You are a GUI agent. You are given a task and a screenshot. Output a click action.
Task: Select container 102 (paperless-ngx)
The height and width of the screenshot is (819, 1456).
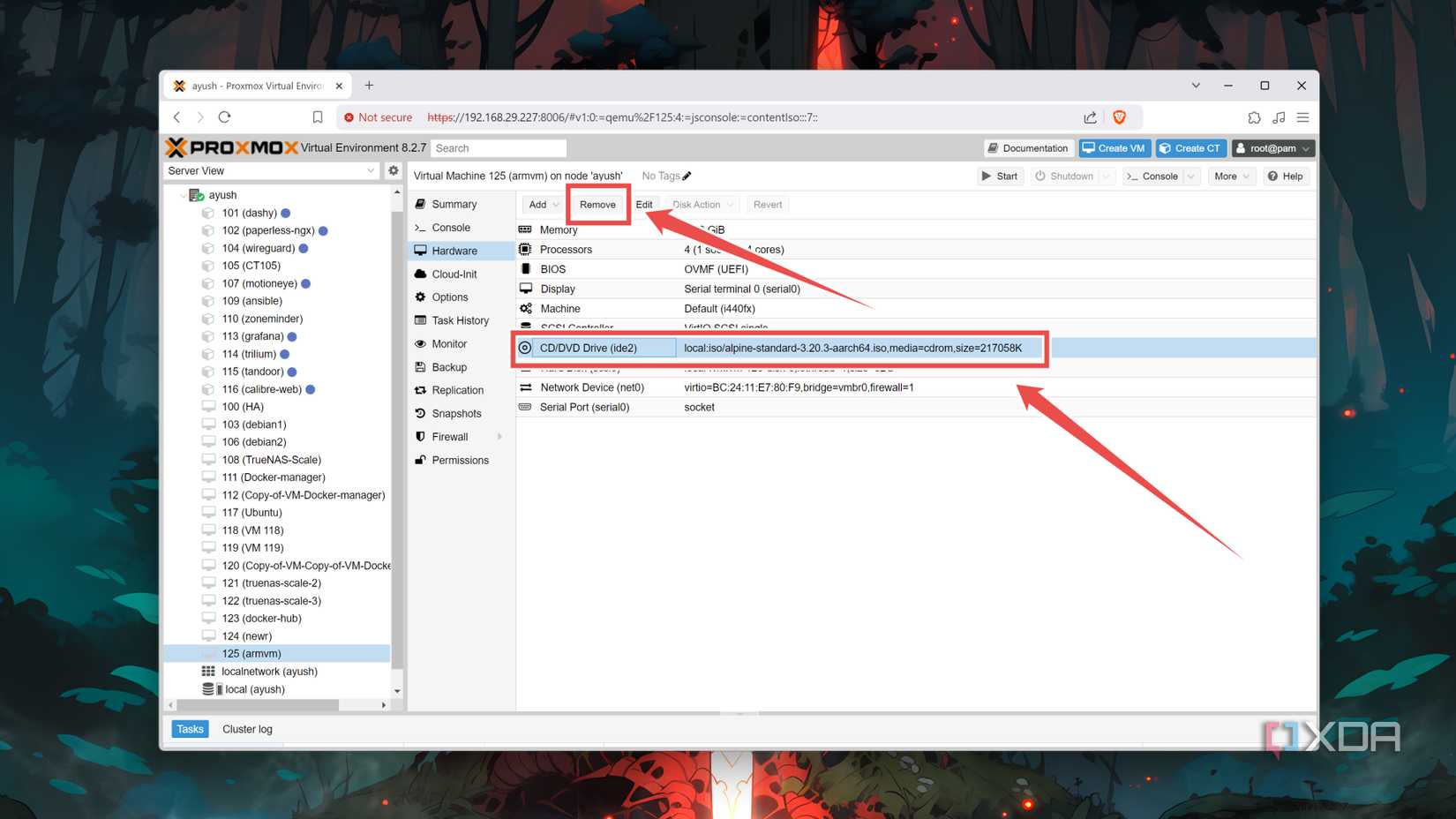pos(267,230)
